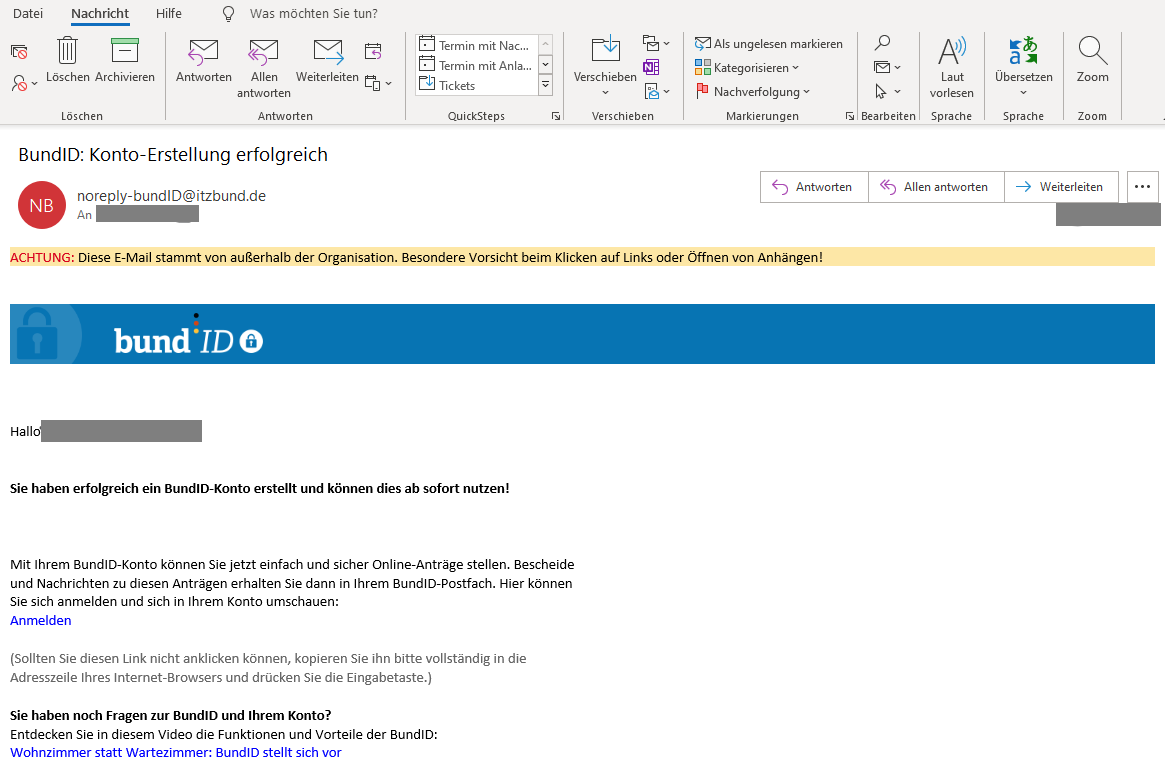Image resolution: width=1165 pixels, height=780 pixels.
Task: Click Weiterleiten button in message header
Action: 1061,187
